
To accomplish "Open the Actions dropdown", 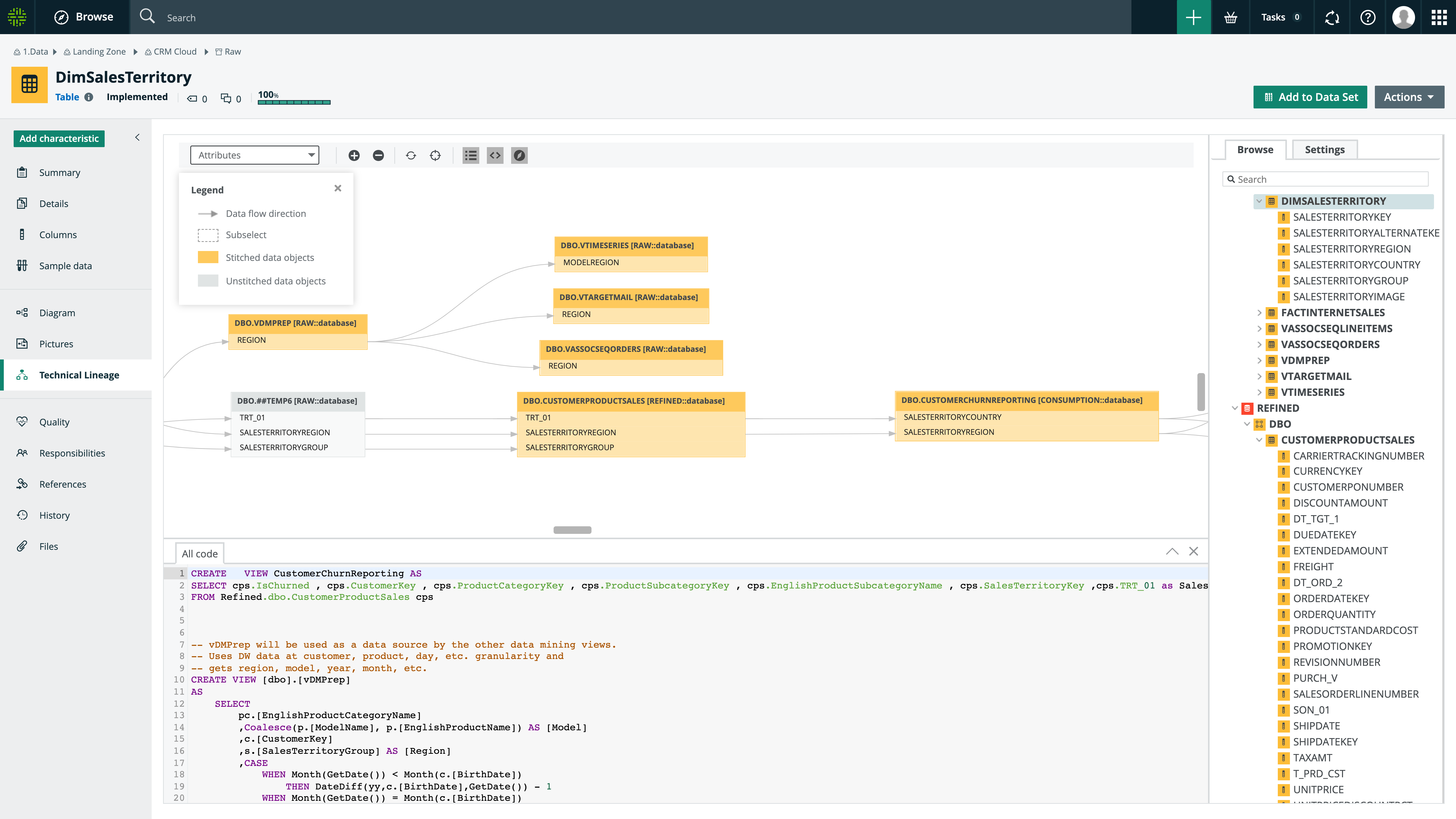I will point(1408,97).
